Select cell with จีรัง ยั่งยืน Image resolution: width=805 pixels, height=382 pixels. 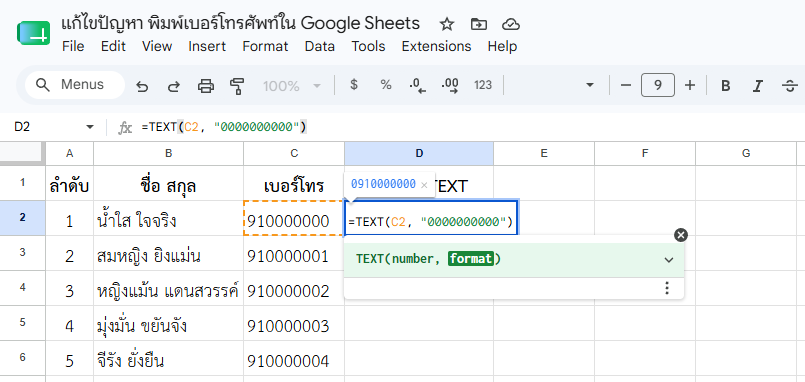[168, 358]
